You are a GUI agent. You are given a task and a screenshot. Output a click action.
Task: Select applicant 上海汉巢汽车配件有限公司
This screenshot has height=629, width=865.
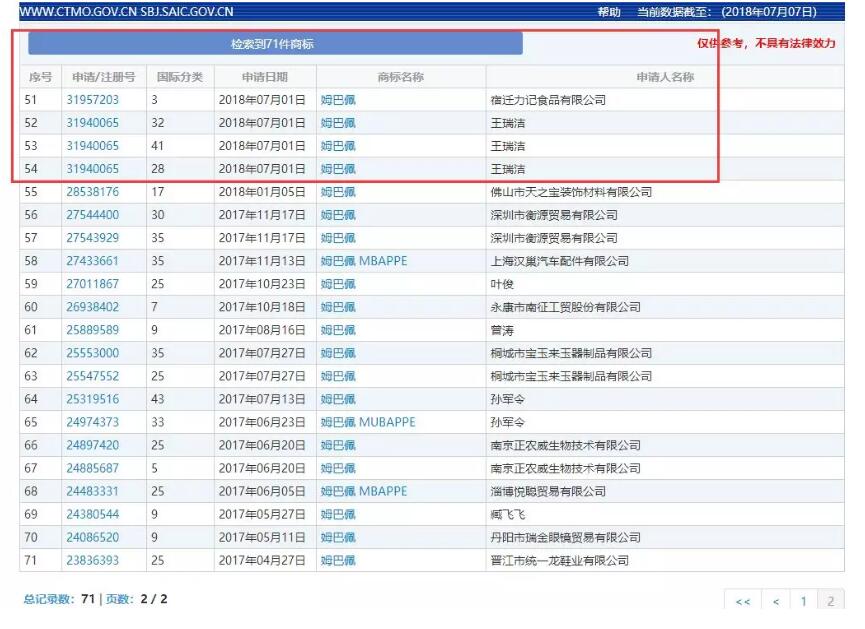(x=560, y=261)
